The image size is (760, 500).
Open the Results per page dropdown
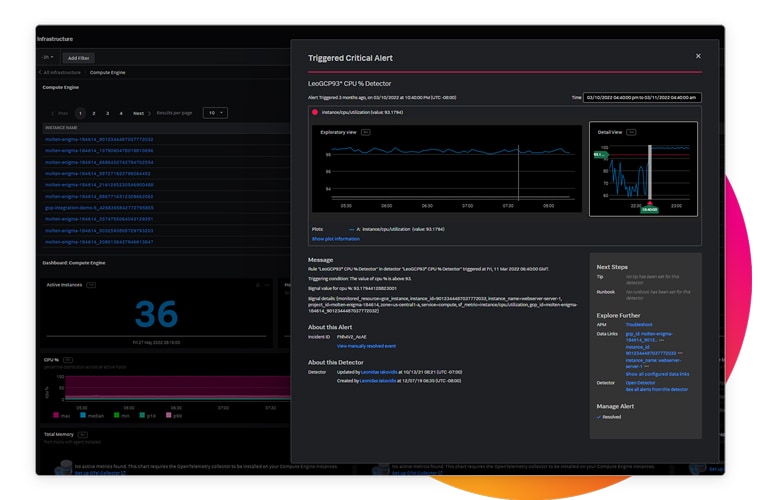pos(215,113)
